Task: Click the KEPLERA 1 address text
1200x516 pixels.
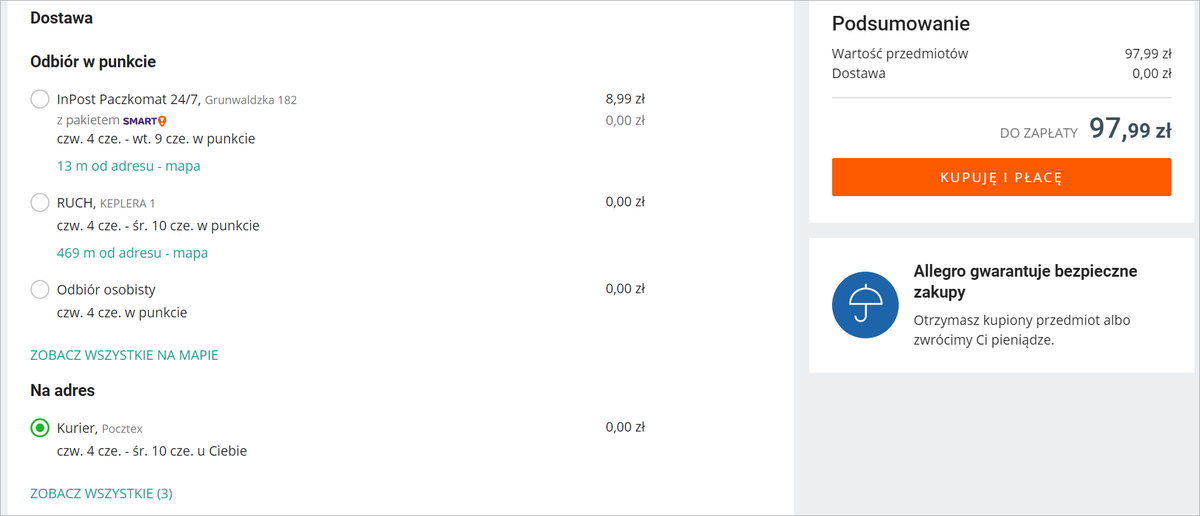Action: tap(128, 204)
